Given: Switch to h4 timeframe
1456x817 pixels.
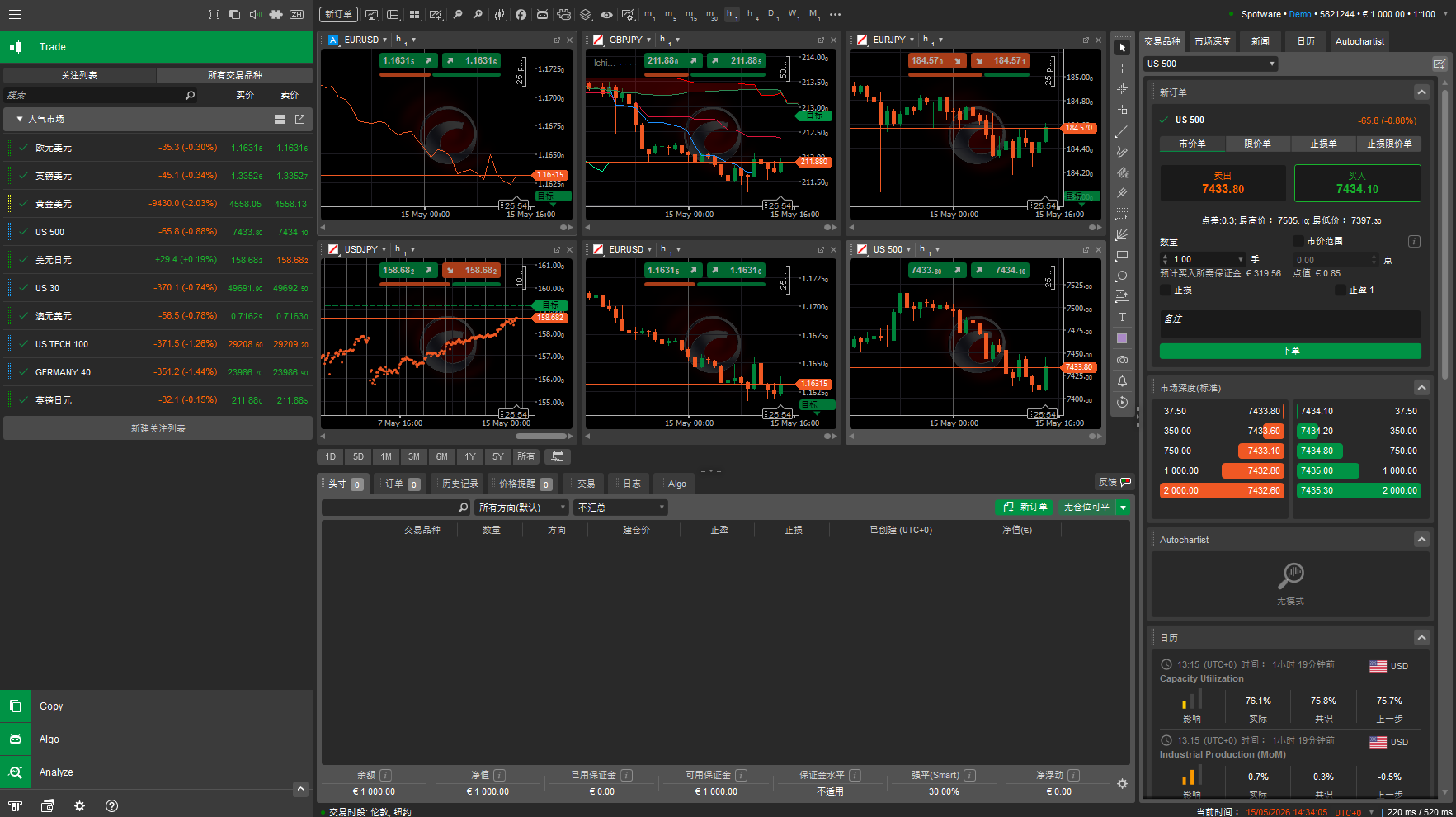Looking at the screenshot, I should (x=752, y=14).
